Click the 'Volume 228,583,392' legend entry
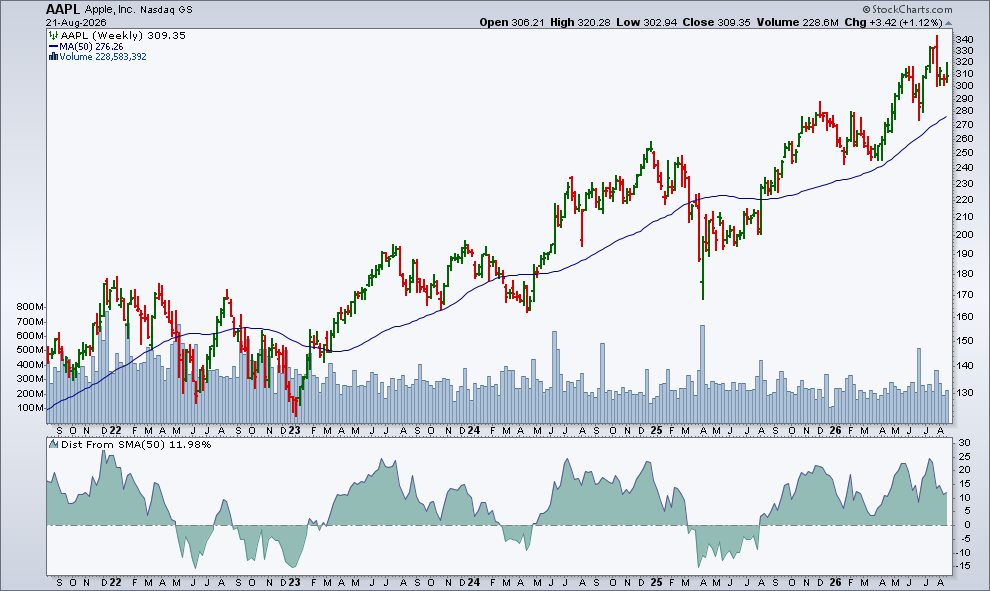The height and width of the screenshot is (591, 990). point(103,57)
